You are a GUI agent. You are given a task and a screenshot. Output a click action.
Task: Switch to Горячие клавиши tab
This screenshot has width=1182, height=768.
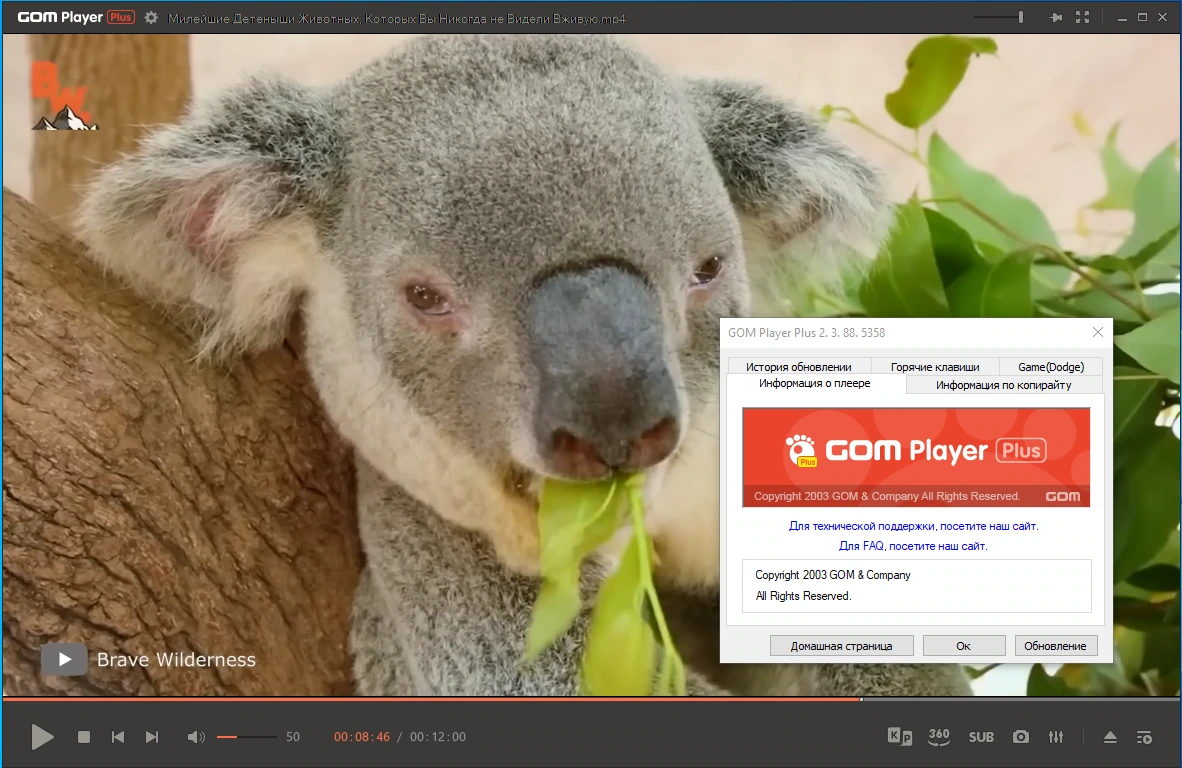point(935,366)
